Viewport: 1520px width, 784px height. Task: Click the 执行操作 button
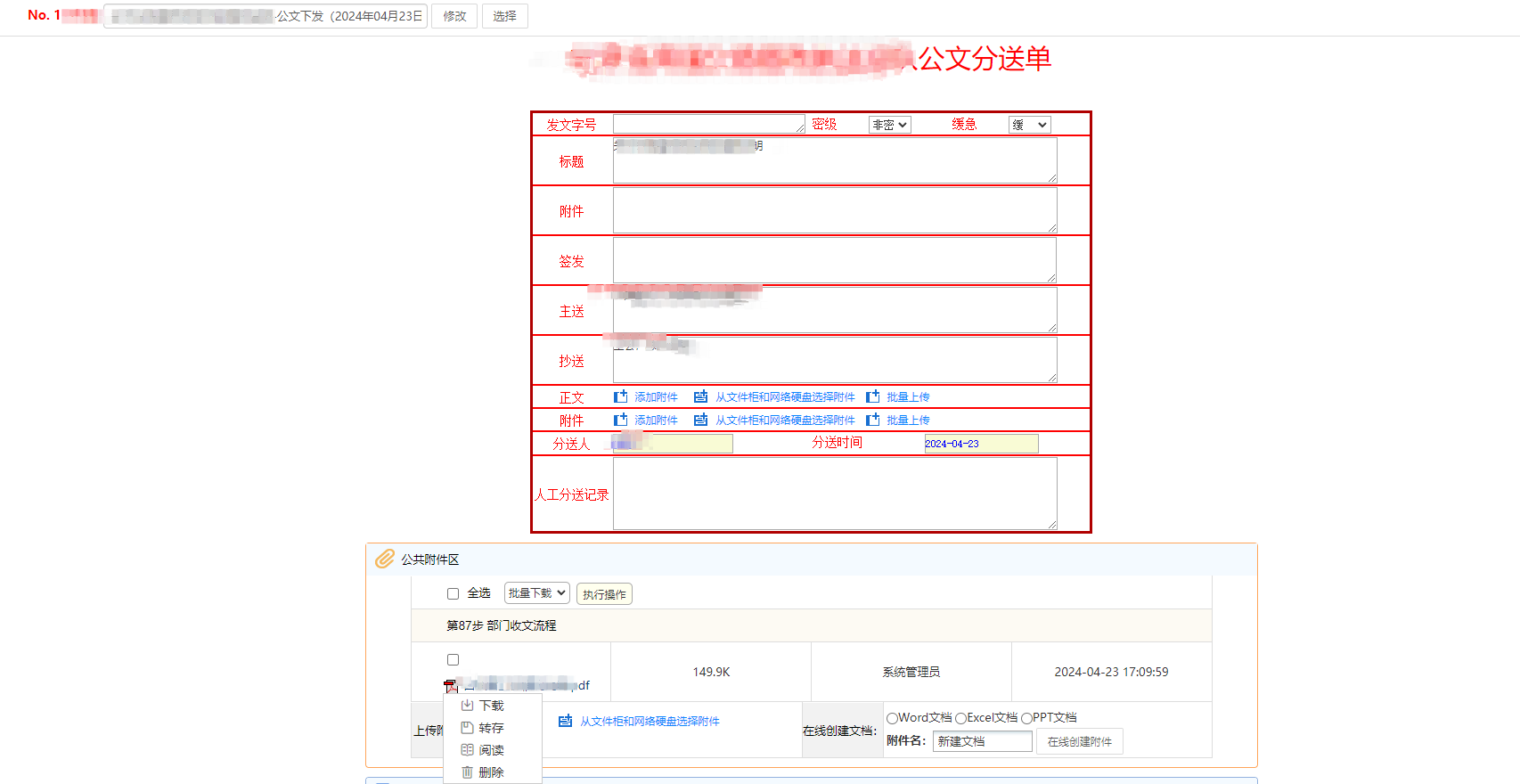(604, 594)
